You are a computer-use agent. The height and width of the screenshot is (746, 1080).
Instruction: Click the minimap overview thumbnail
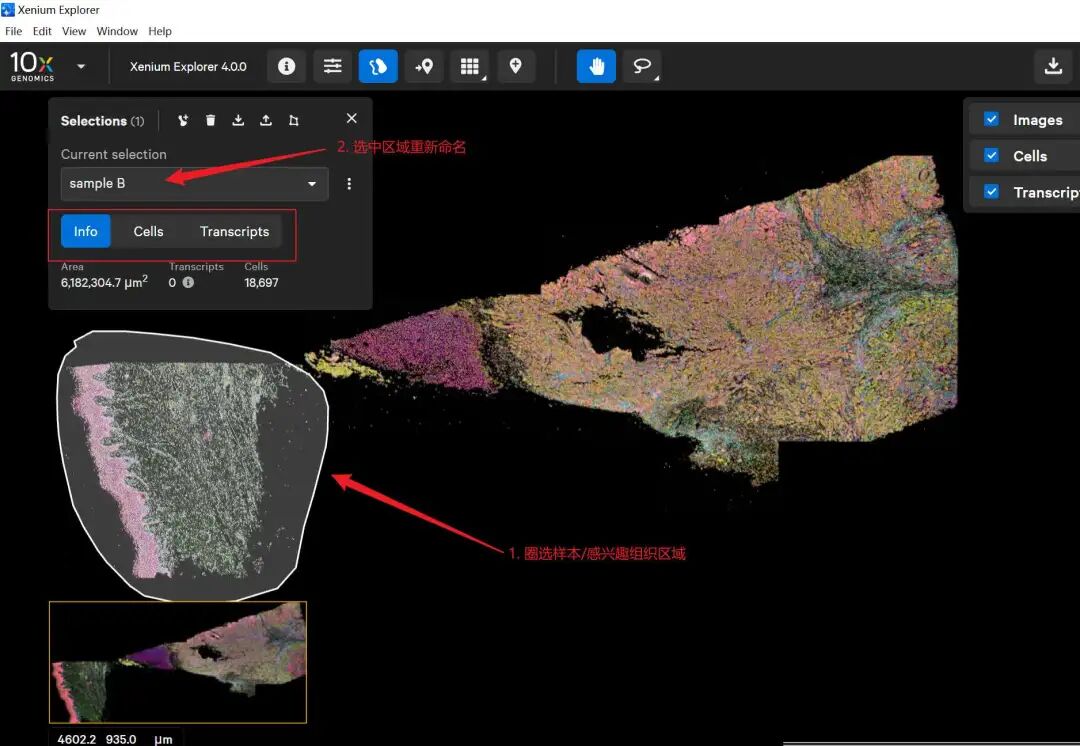(x=178, y=662)
